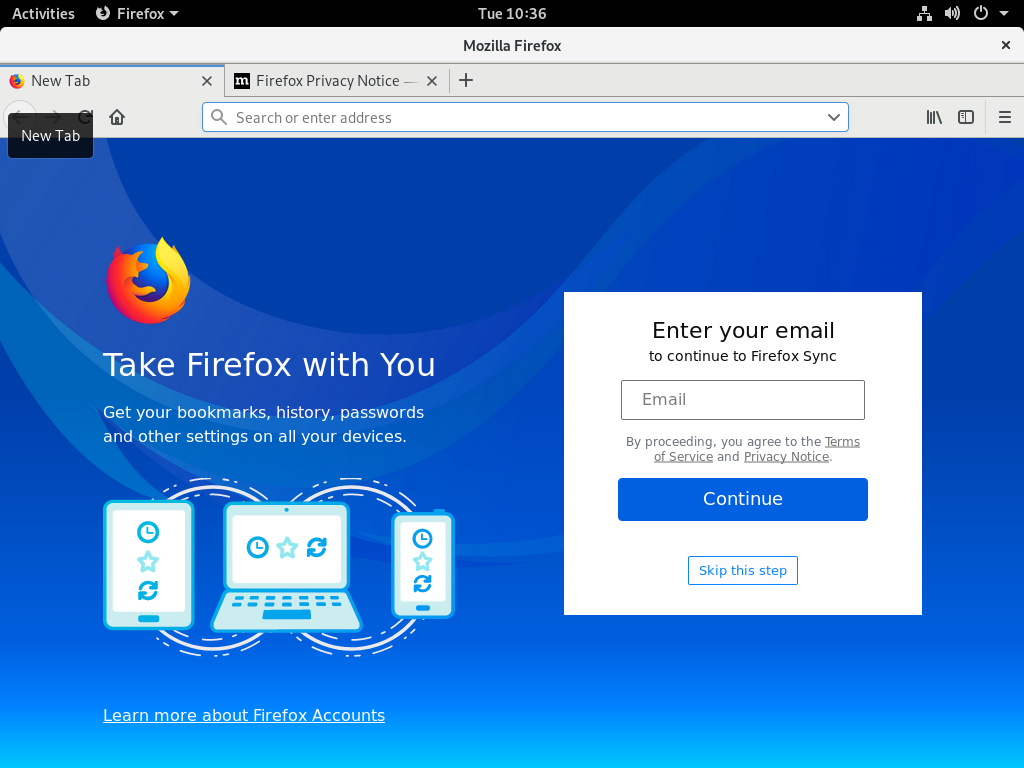1024x768 pixels.
Task: Open the Activities overview
Action: tap(43, 13)
